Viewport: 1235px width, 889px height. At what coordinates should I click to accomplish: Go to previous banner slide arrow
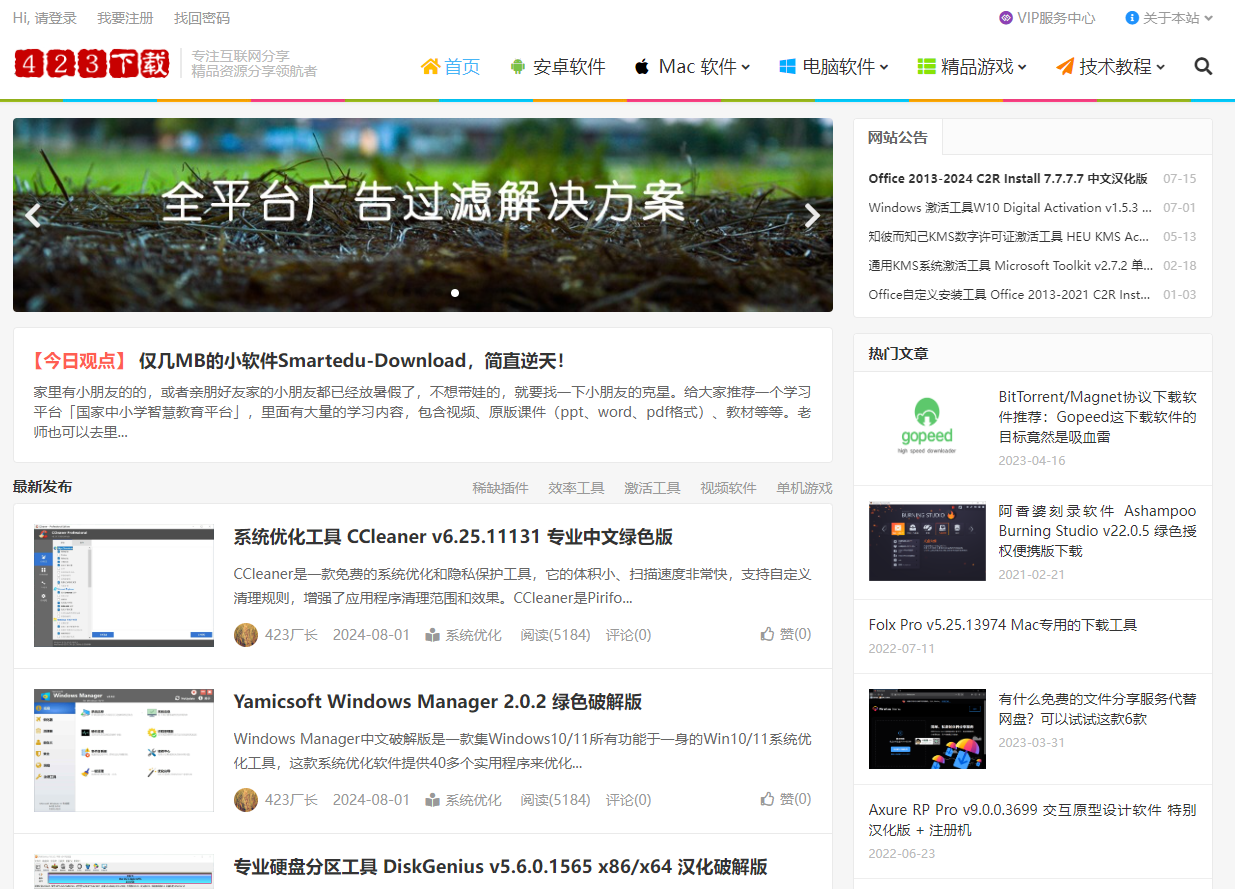(33, 215)
